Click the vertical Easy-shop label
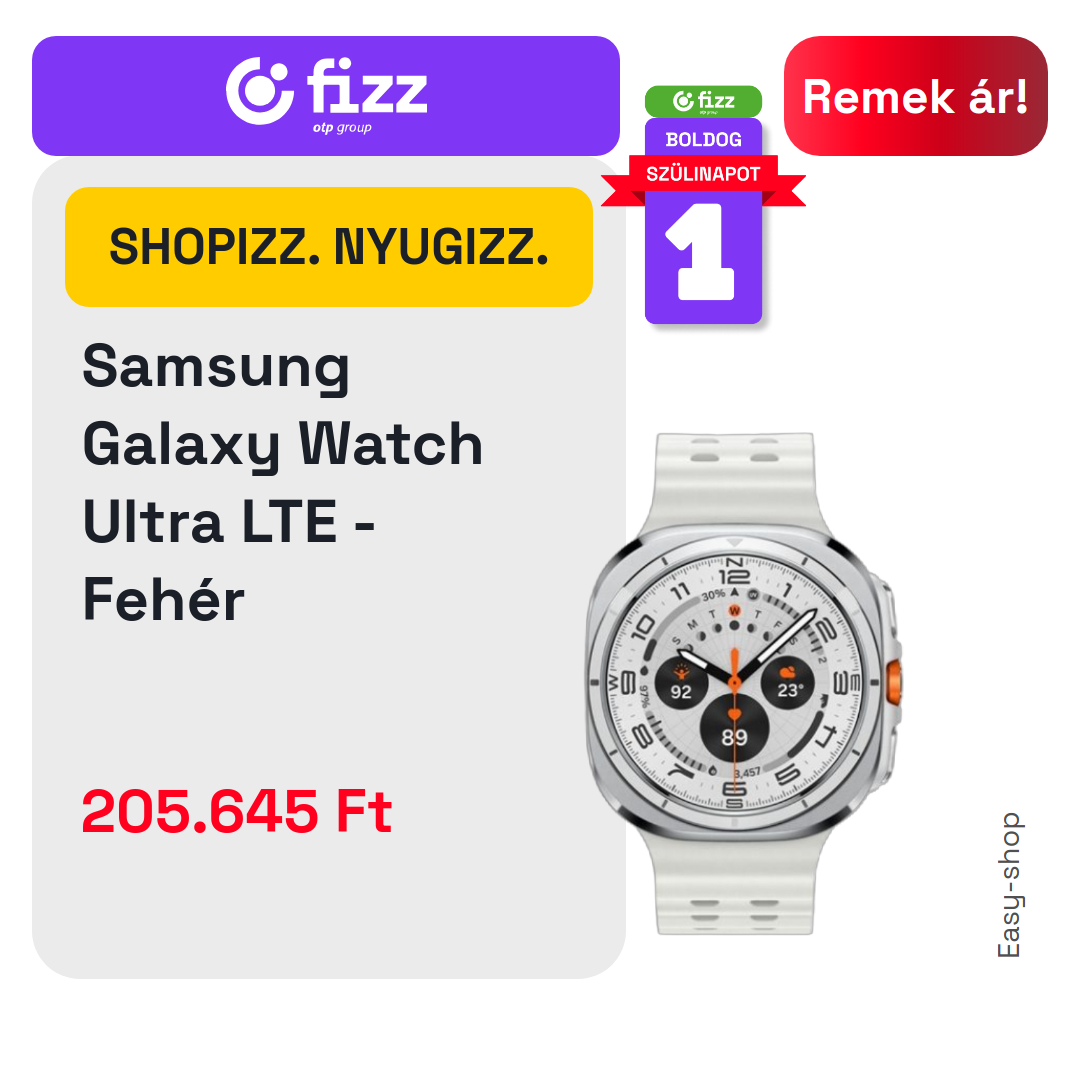Viewport: 1080px width, 1080px height. click(x=1009, y=885)
